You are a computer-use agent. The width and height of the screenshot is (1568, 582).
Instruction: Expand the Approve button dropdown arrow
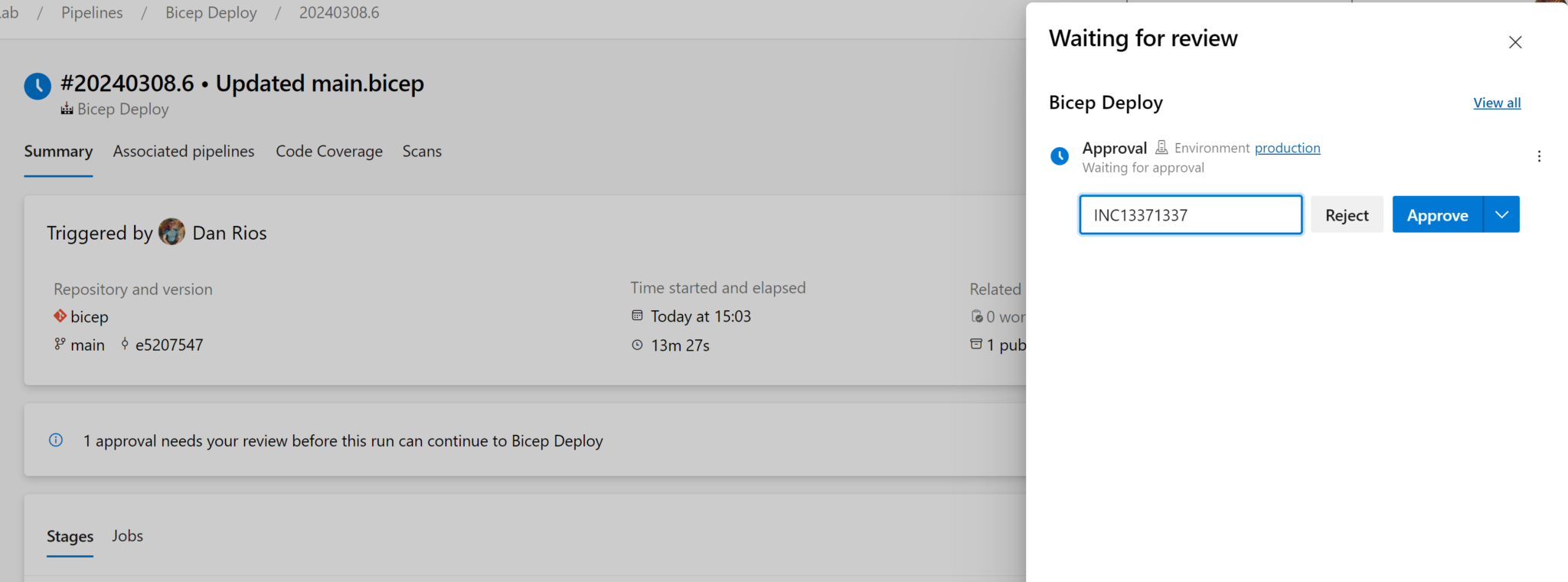[x=1501, y=214]
